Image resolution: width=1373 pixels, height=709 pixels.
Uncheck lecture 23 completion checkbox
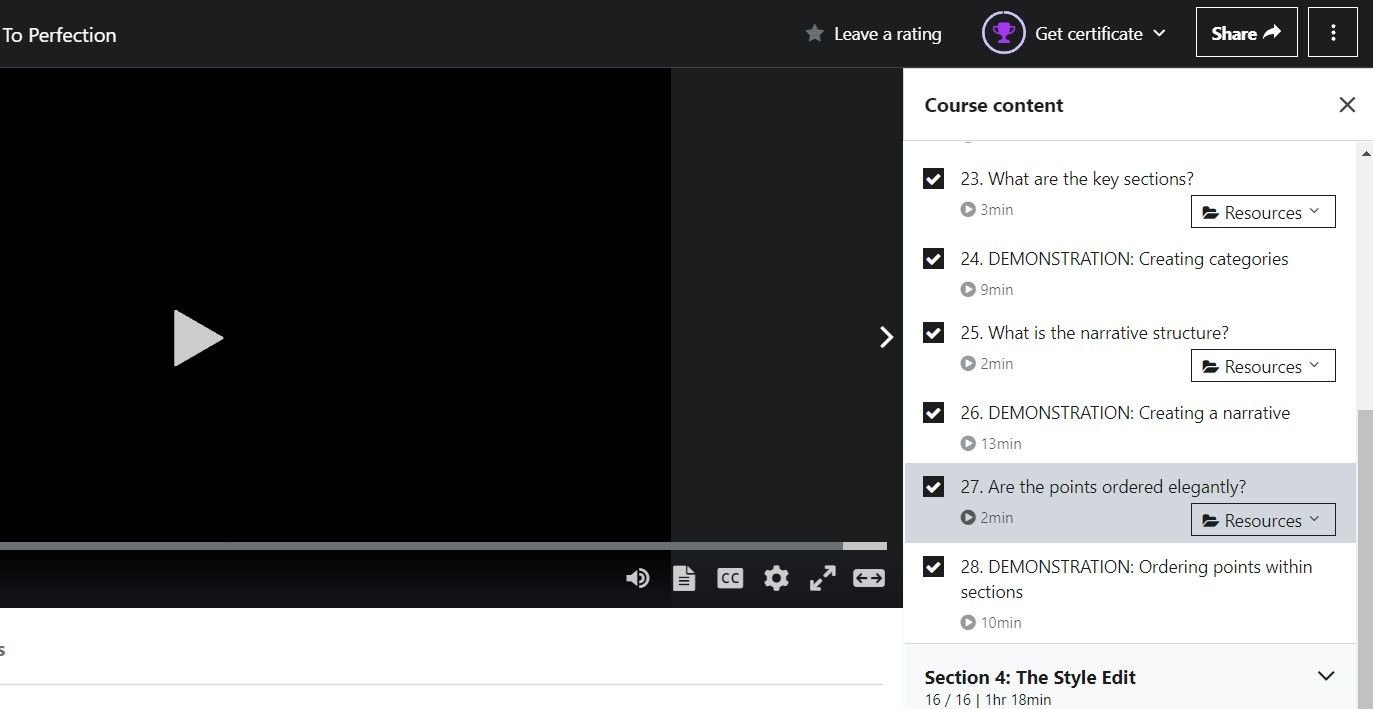coord(933,179)
